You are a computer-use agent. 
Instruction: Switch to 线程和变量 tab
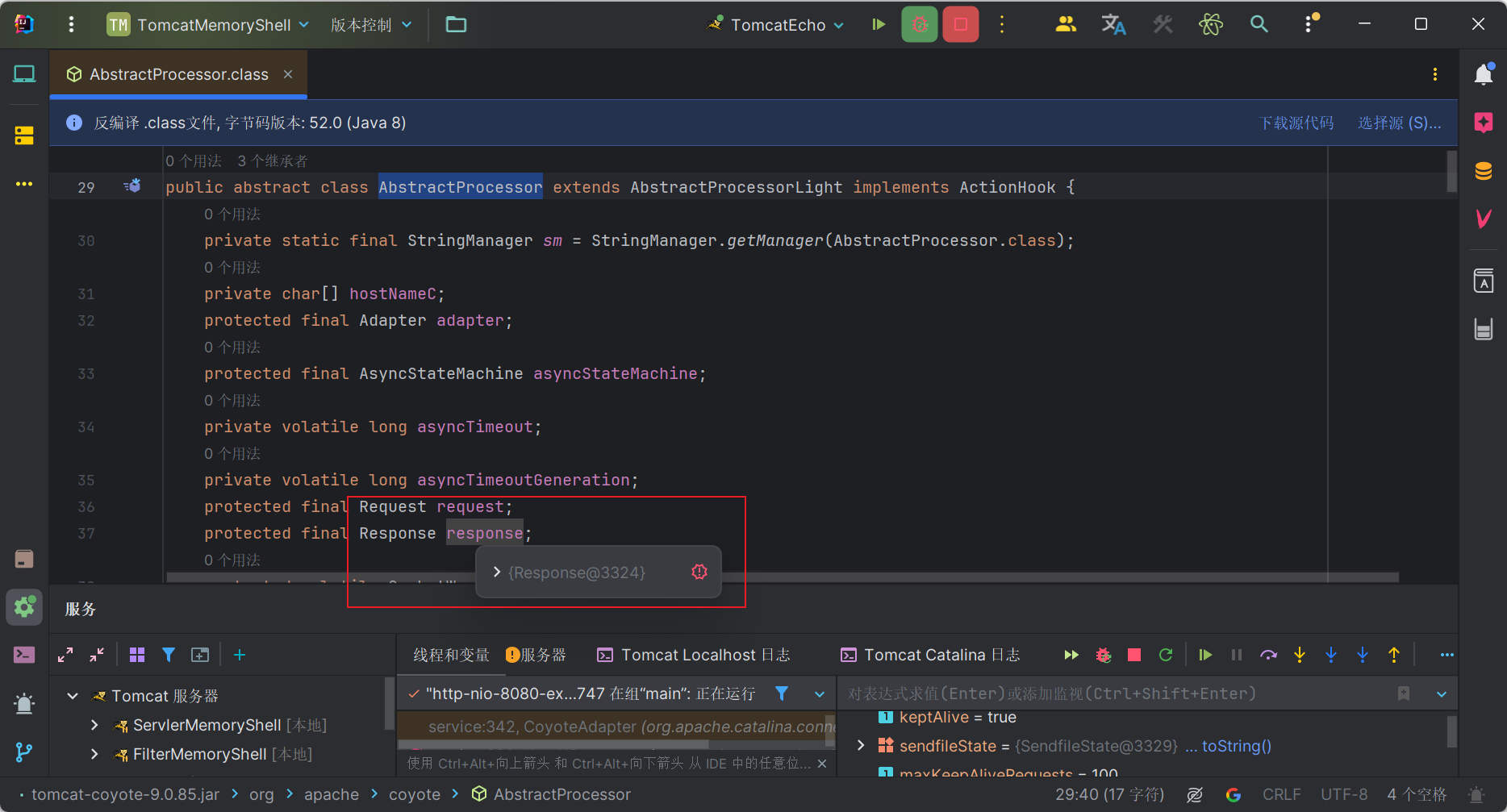[x=452, y=655]
